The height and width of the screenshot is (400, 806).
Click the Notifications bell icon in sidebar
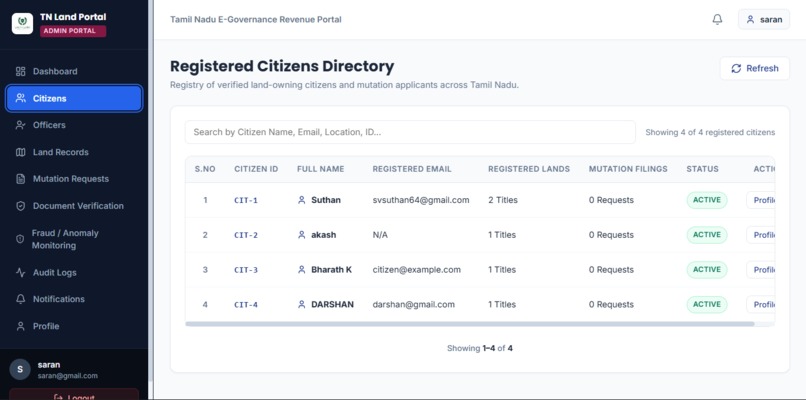(x=21, y=299)
